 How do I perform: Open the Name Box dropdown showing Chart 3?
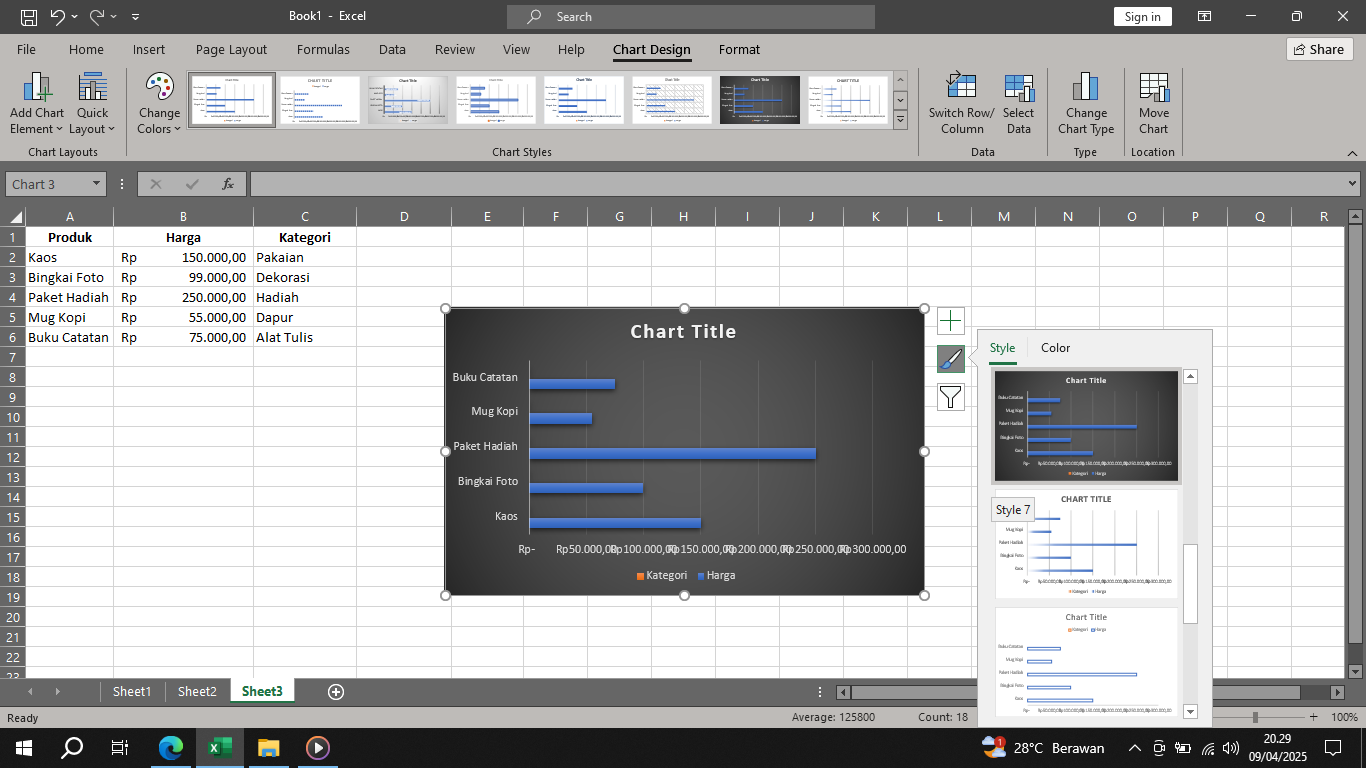click(x=96, y=183)
